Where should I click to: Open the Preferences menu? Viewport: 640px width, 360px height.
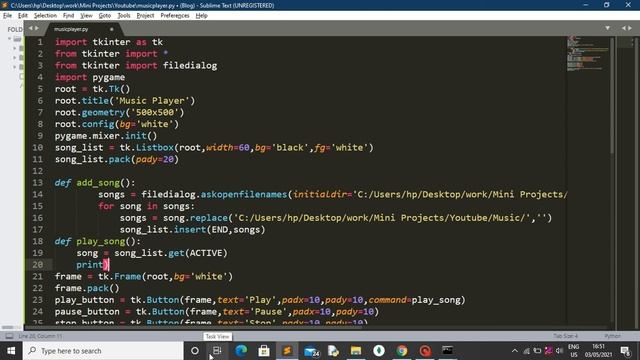[x=175, y=16]
